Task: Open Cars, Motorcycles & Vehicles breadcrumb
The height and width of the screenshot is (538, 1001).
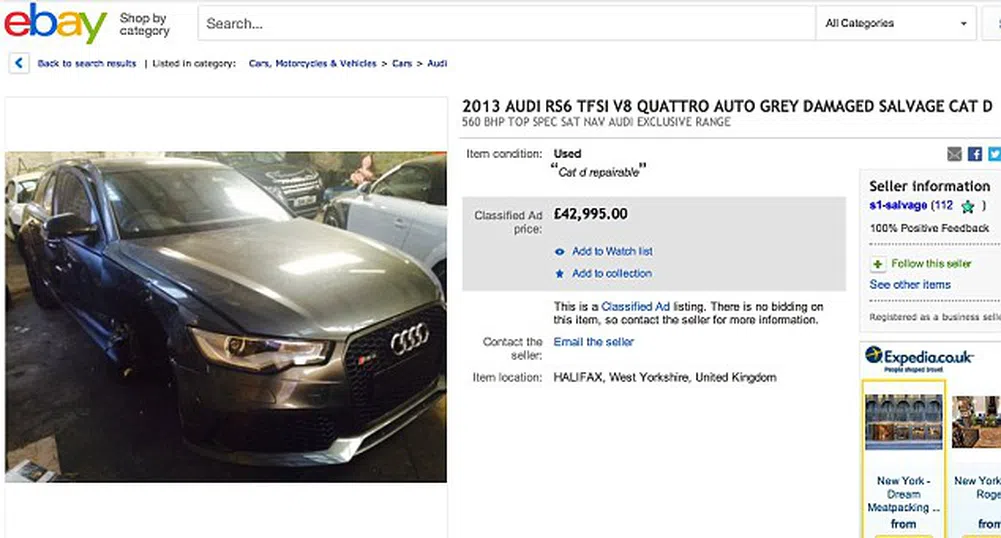Action: pos(312,63)
